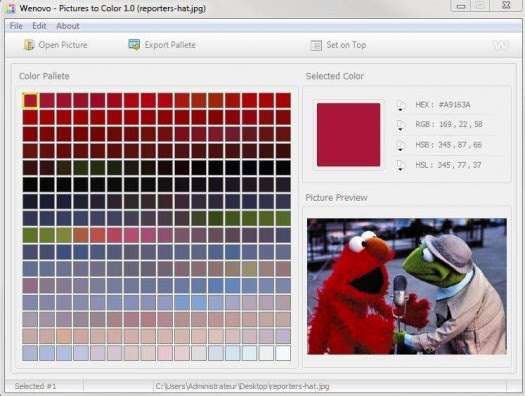
Task: Open the Edit menu
Action: pos(39,26)
